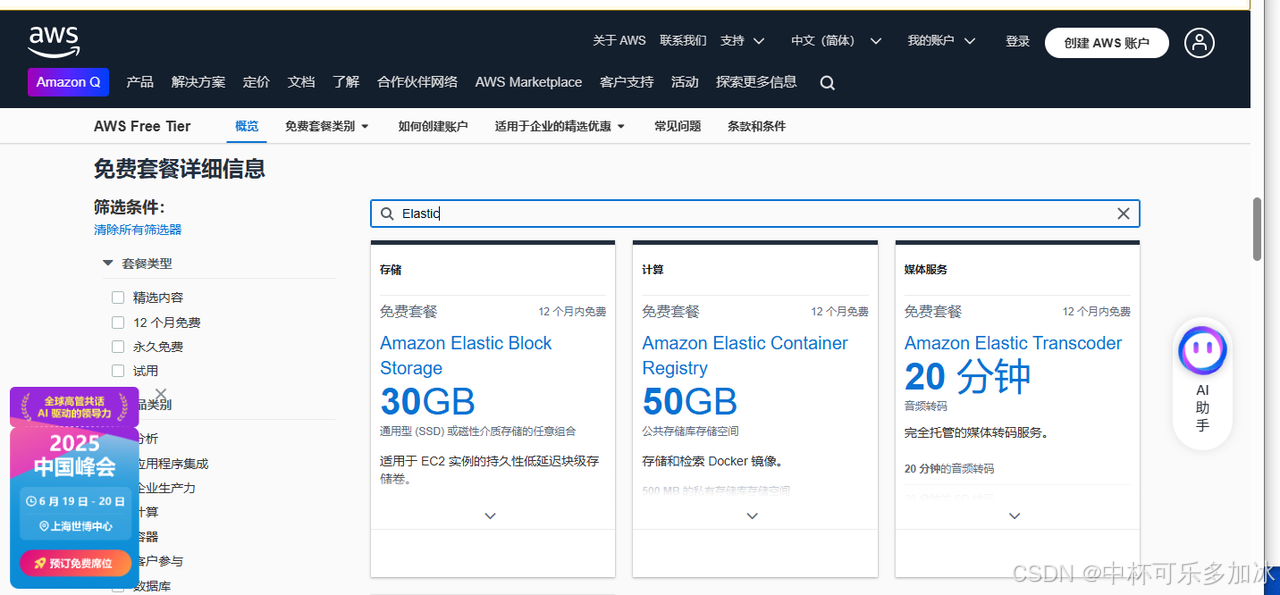Image resolution: width=1280 pixels, height=595 pixels.
Task: Click the AWS logo
Action: [54, 41]
